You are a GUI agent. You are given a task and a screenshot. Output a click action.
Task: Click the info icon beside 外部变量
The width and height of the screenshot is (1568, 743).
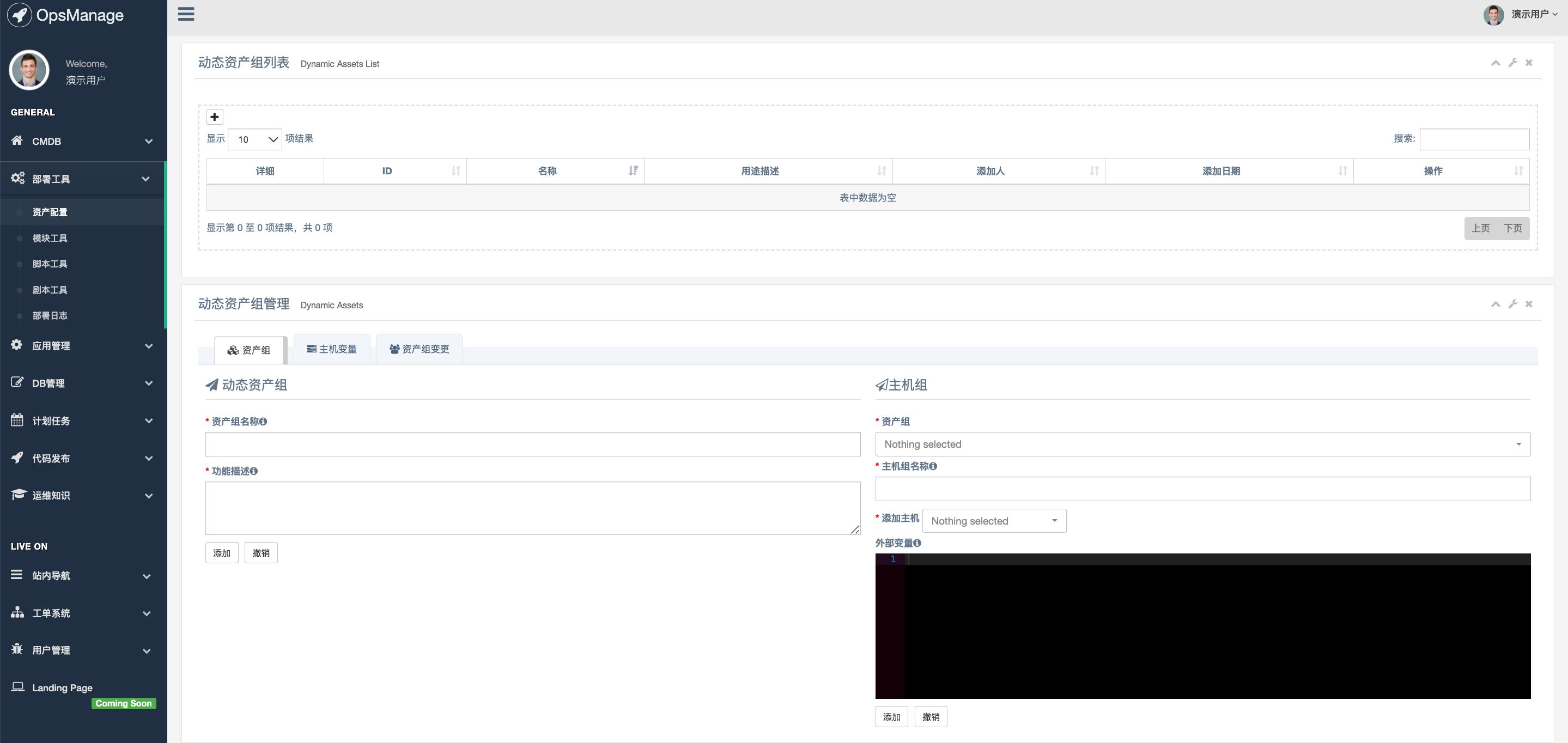coord(917,543)
